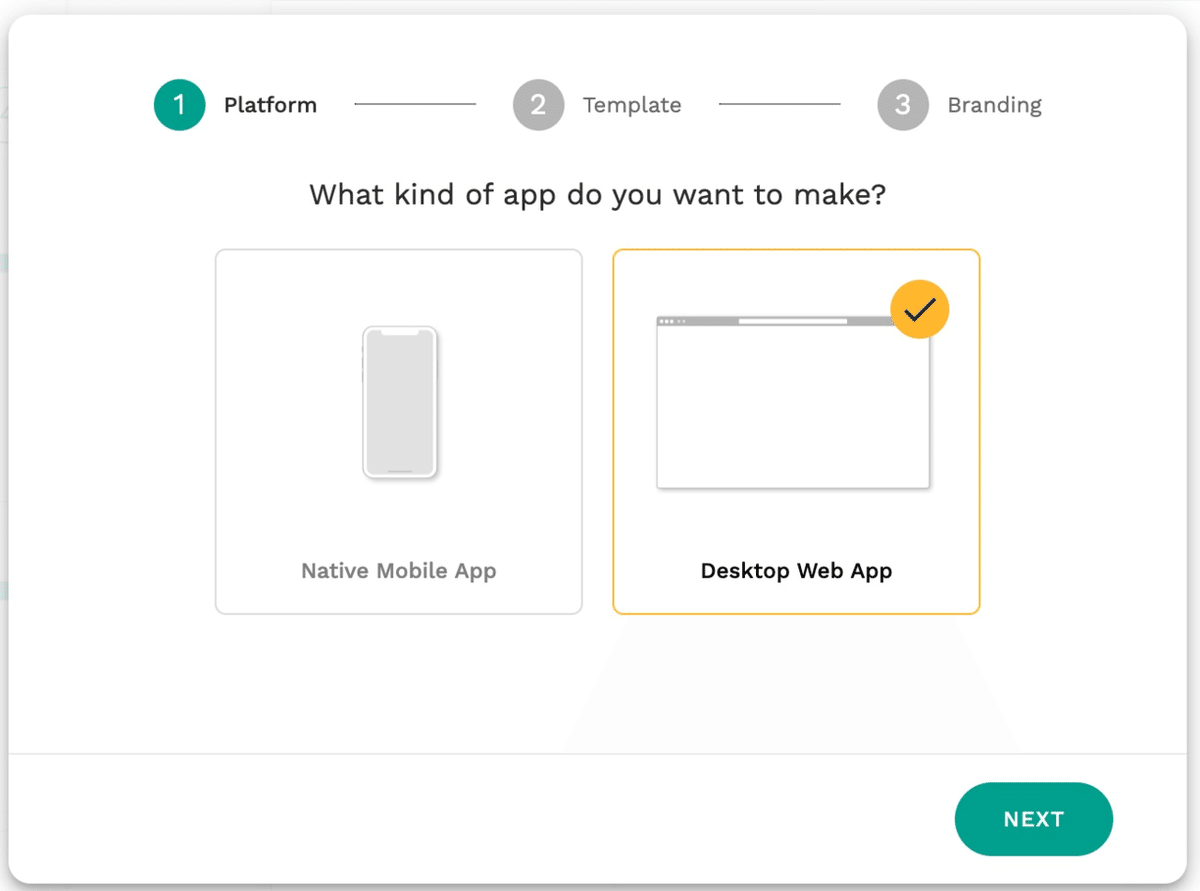The image size is (1200, 891).
Task: Go to the Platform step label
Action: (270, 105)
